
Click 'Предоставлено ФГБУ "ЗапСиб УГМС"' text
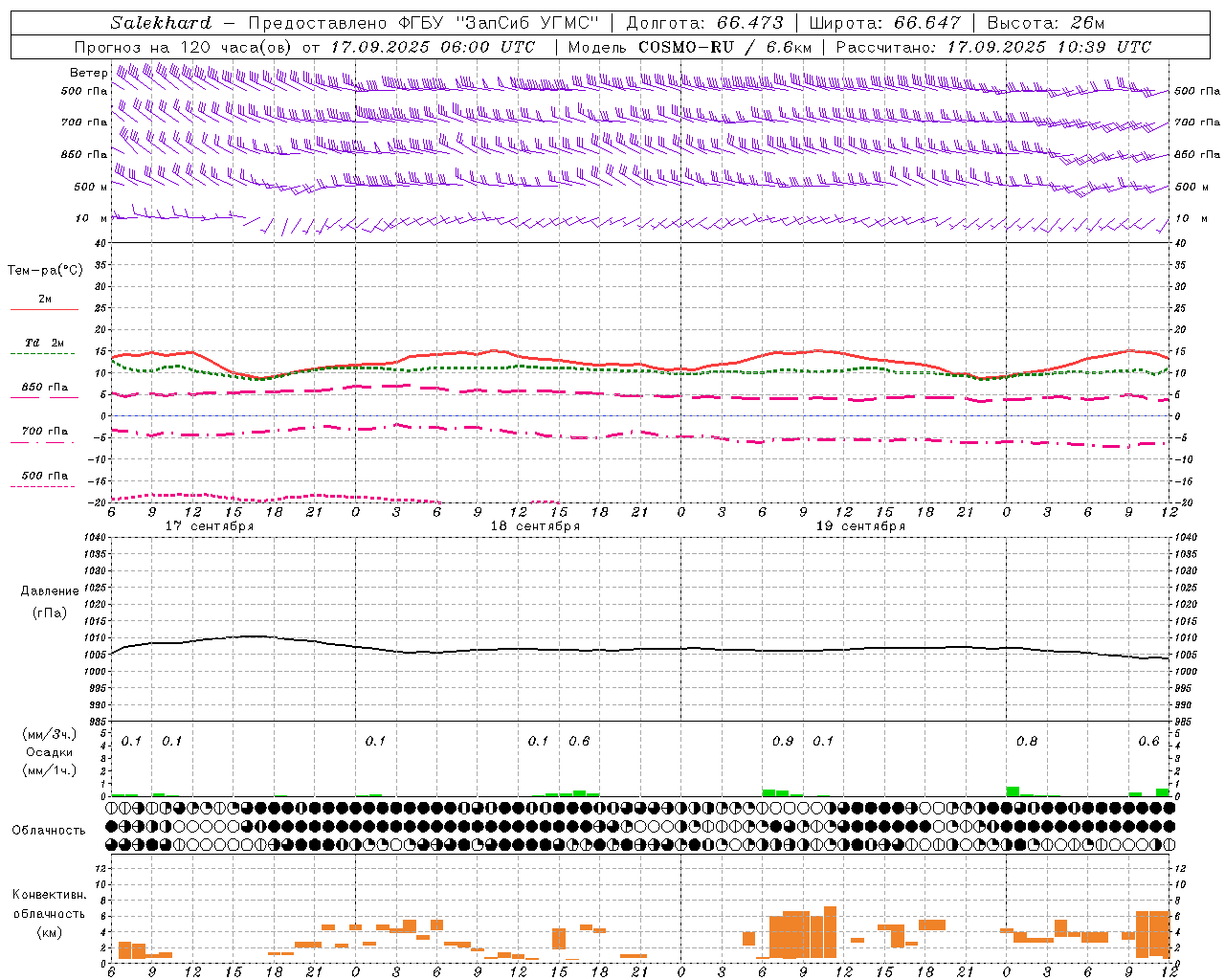pyautogui.click(x=423, y=23)
